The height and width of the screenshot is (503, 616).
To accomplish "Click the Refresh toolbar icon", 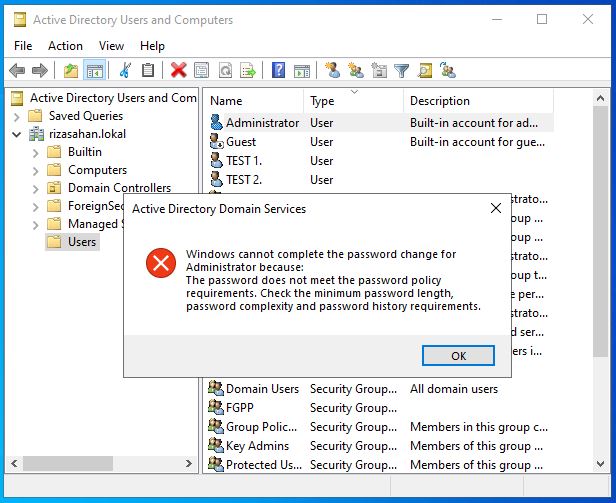I will tap(225, 71).
